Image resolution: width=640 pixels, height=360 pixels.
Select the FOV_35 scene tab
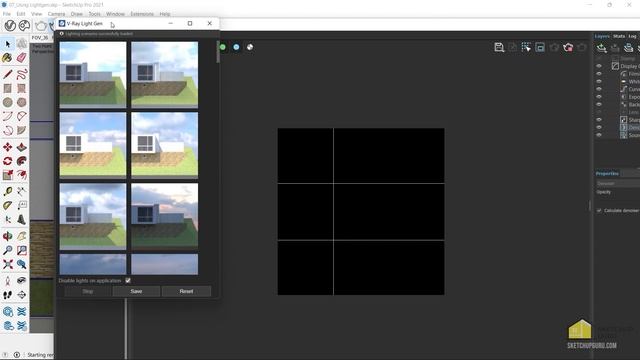point(40,38)
